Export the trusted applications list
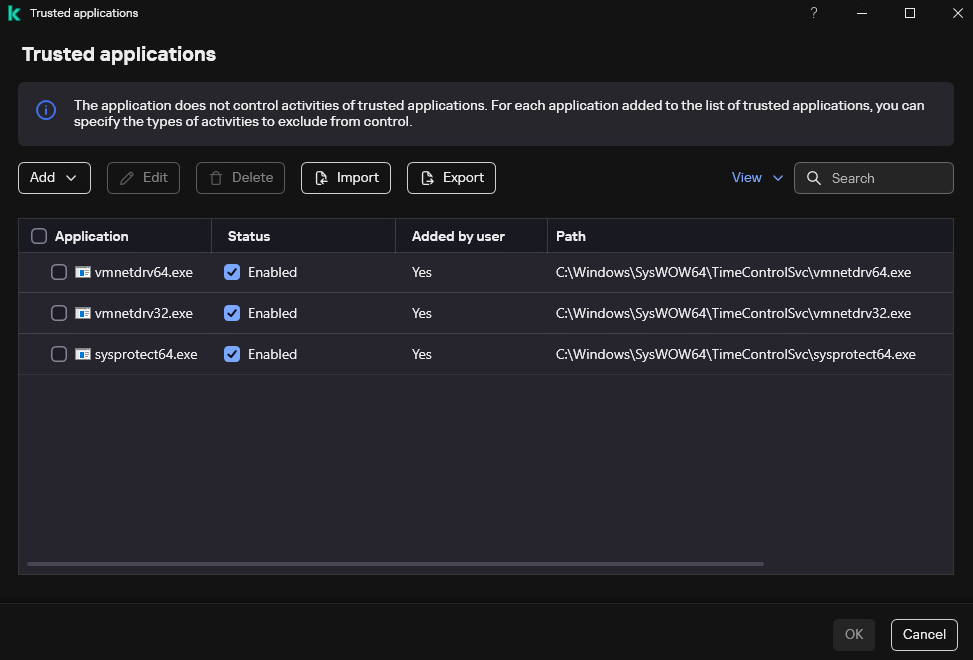Viewport: 973px width, 660px height. (451, 178)
